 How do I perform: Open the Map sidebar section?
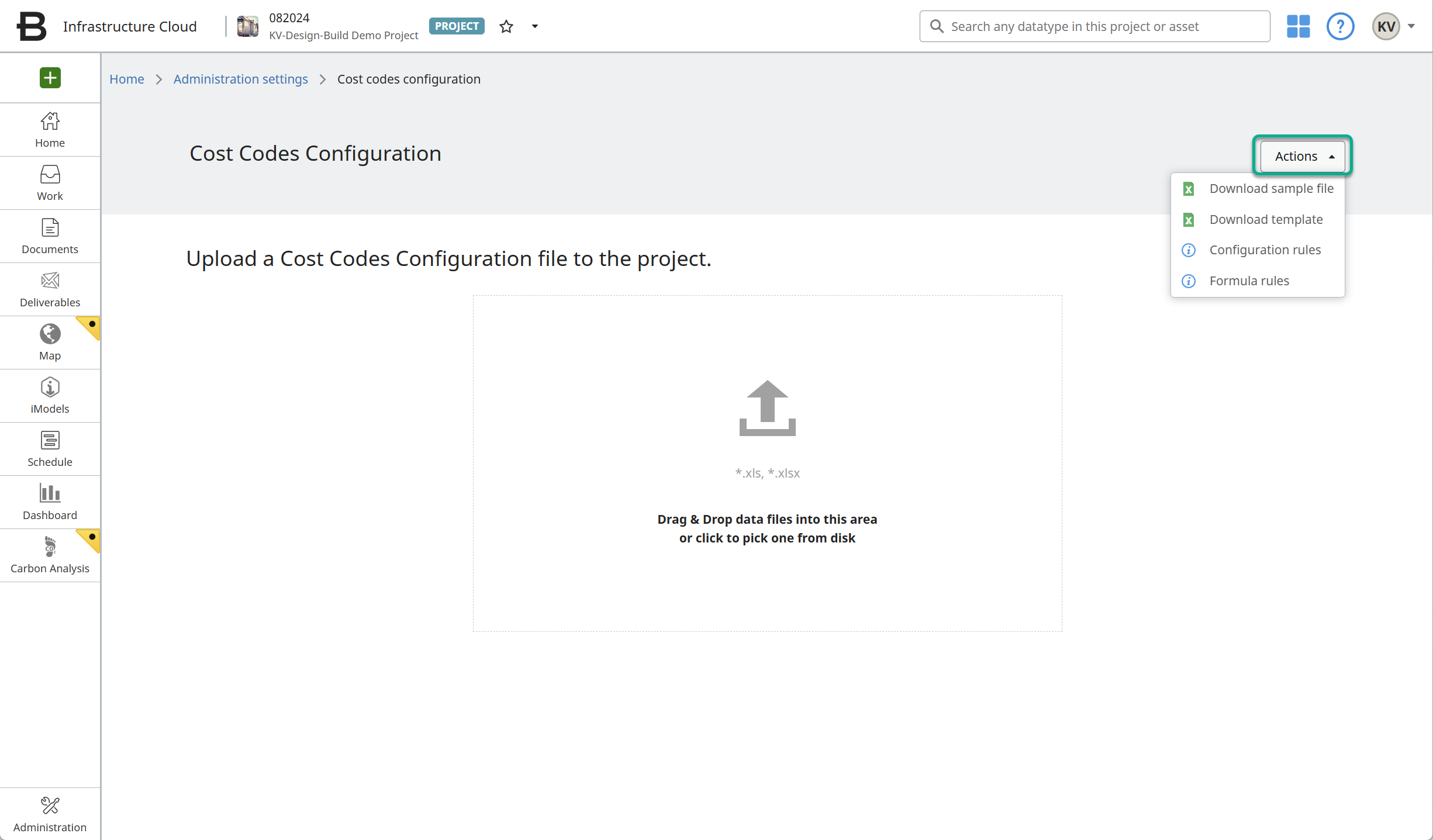(x=50, y=343)
